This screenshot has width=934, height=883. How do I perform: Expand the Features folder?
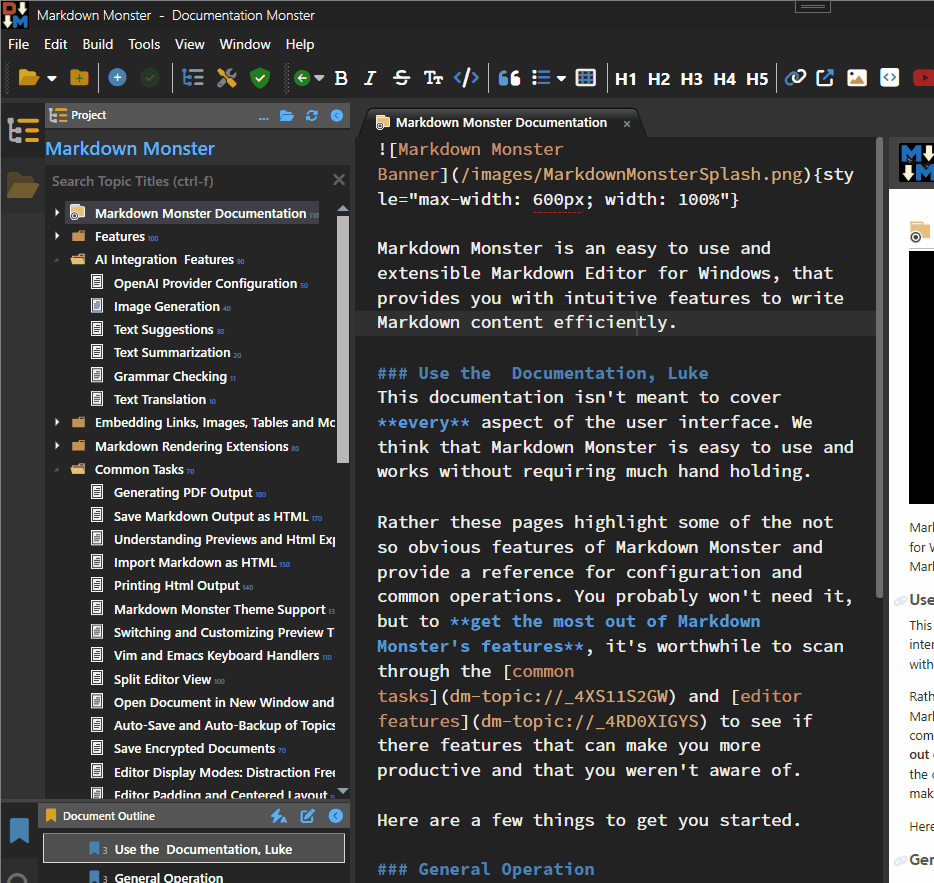(x=57, y=236)
